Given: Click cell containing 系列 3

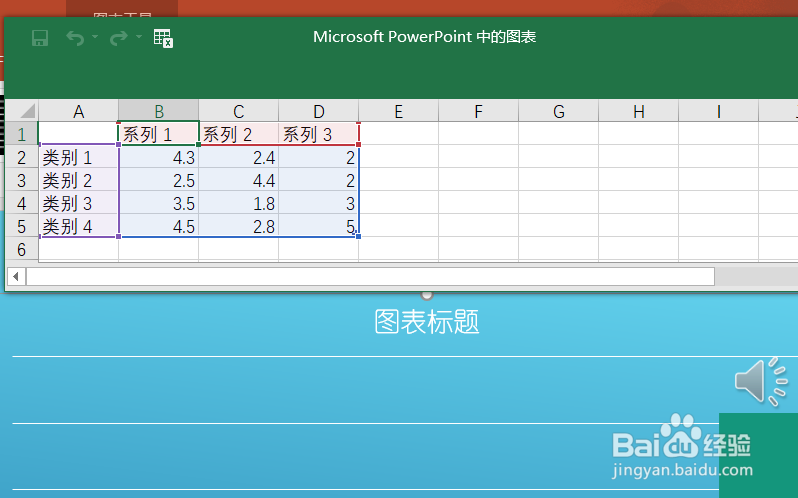Looking at the screenshot, I should tap(319, 134).
